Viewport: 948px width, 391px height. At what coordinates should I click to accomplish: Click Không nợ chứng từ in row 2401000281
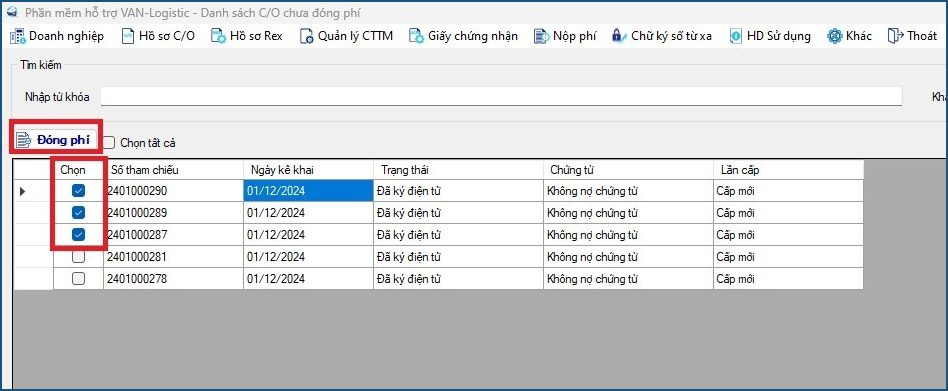tap(593, 257)
